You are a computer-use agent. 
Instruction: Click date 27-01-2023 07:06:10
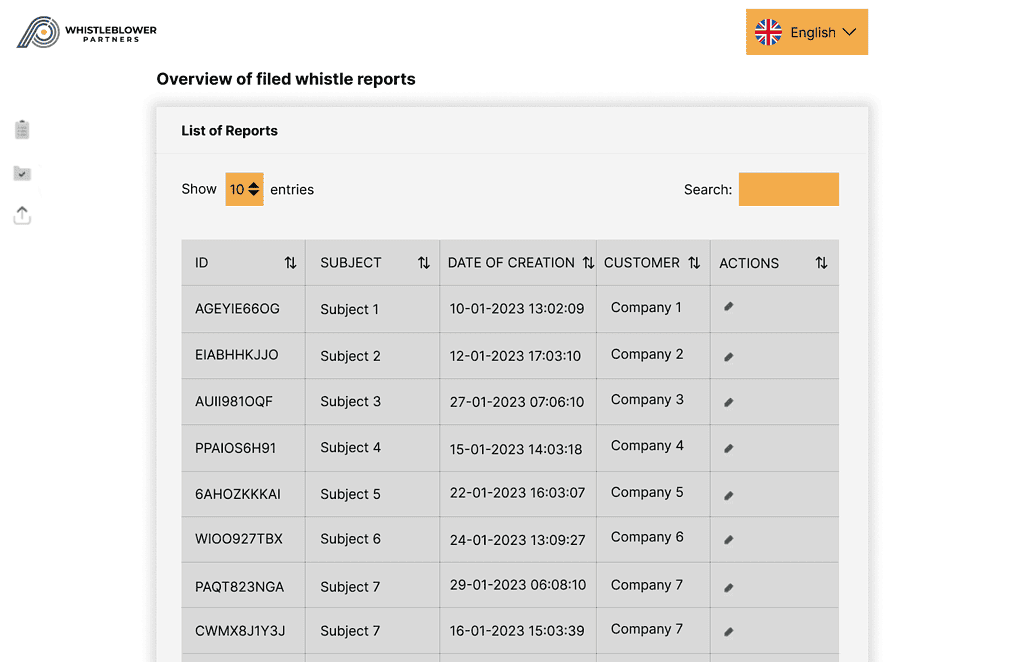517,402
